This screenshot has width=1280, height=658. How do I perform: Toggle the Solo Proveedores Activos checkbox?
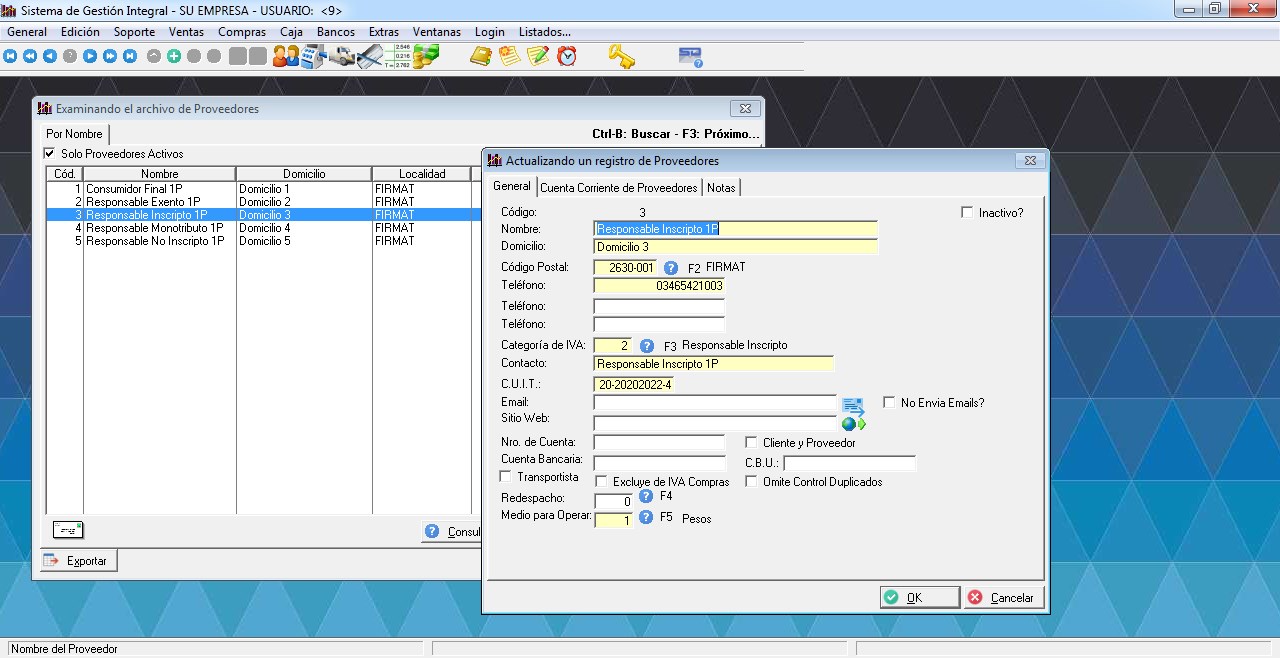pyautogui.click(x=49, y=154)
